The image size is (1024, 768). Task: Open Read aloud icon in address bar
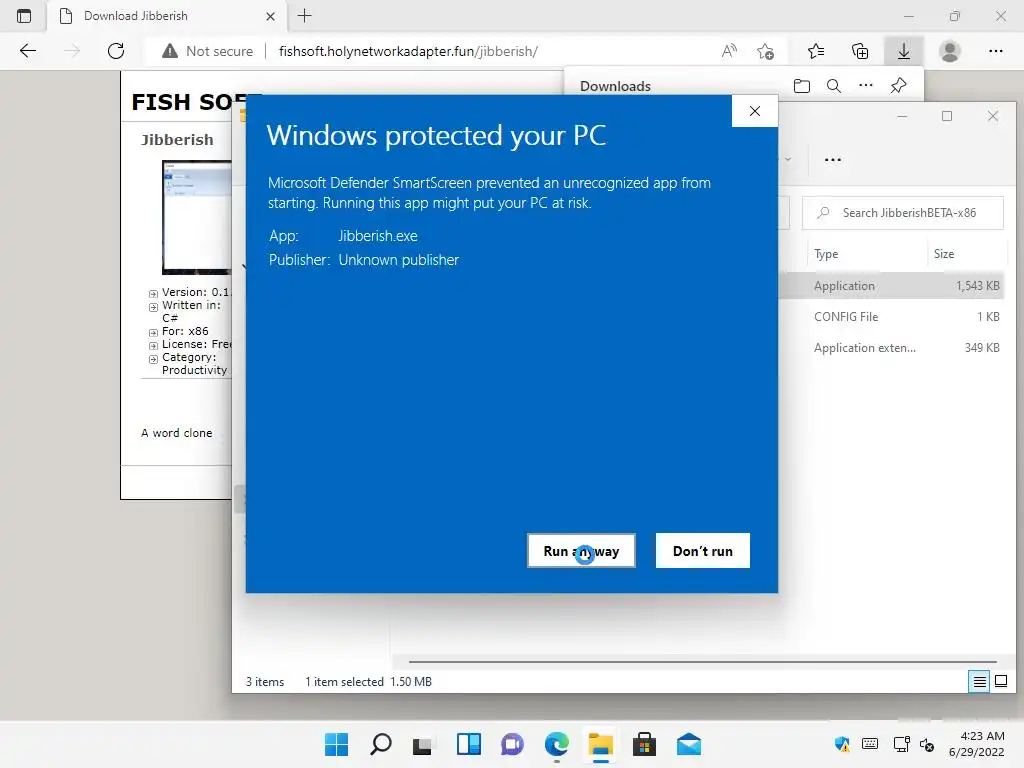[729, 51]
